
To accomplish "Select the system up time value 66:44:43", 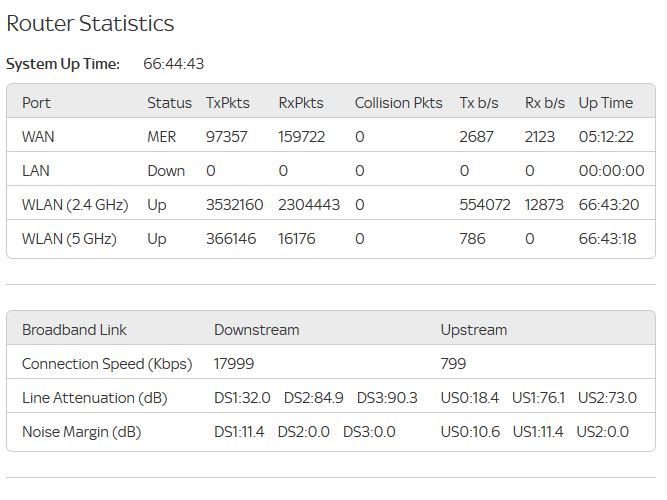I will [x=173, y=64].
